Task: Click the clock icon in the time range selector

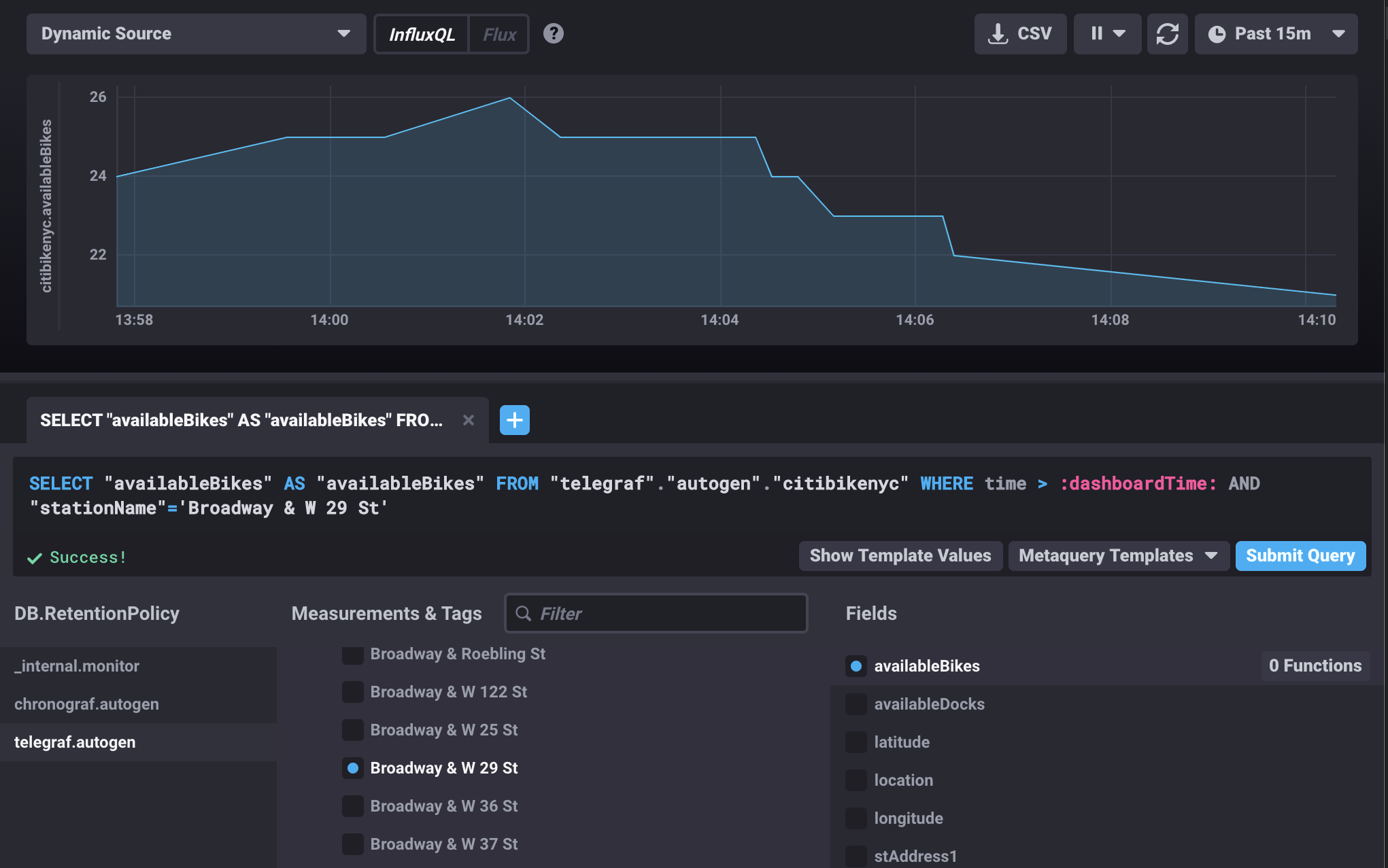Action: 1217,34
